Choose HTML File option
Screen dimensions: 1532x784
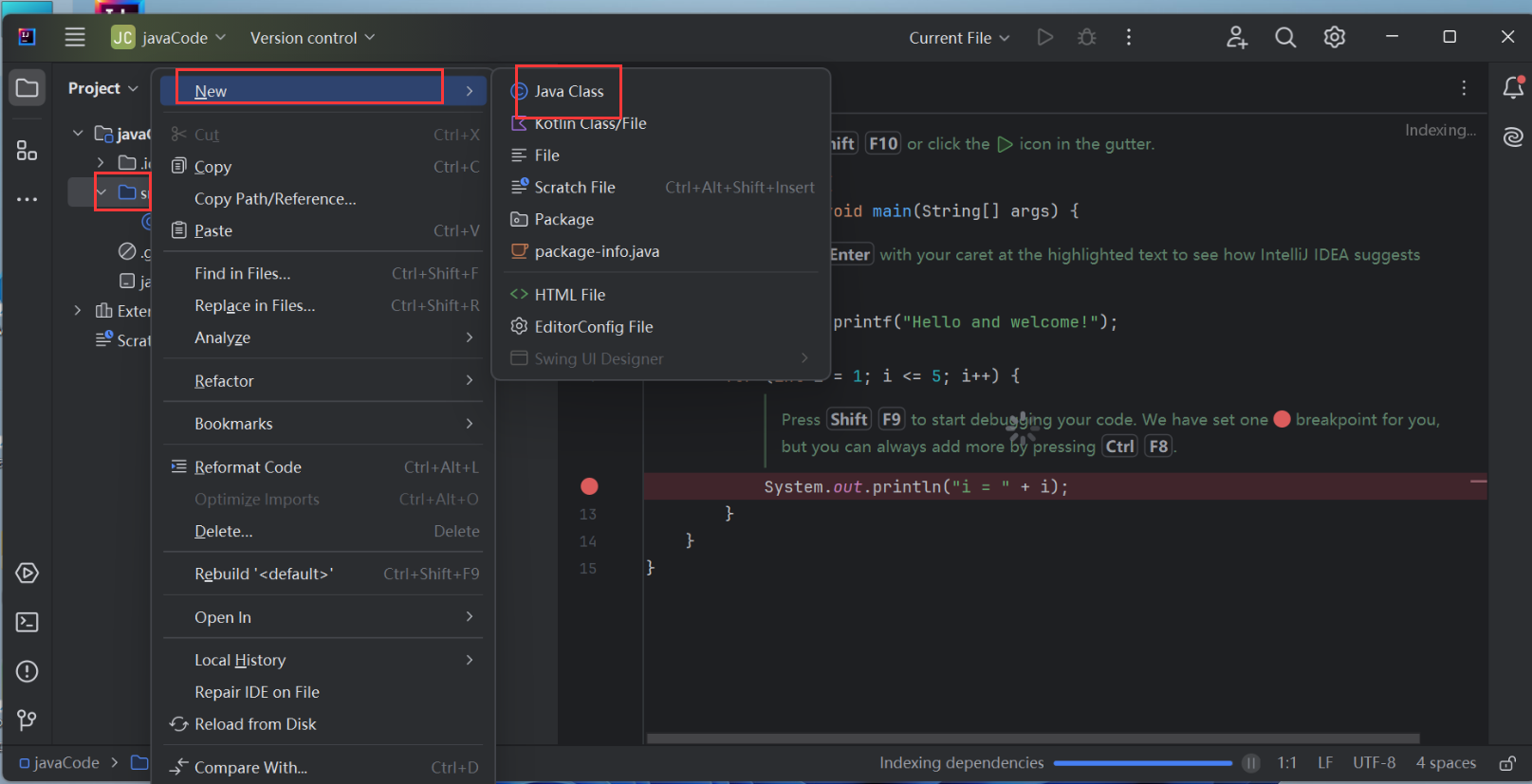pos(661,295)
